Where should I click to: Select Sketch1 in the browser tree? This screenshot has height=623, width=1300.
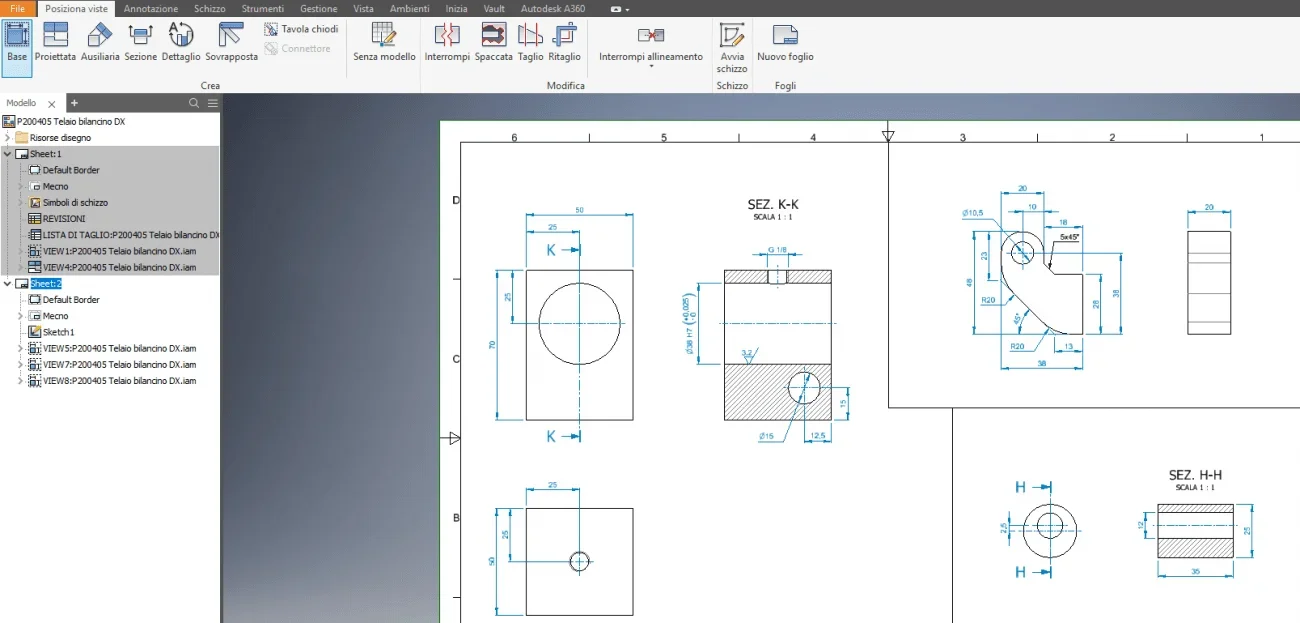coord(58,332)
